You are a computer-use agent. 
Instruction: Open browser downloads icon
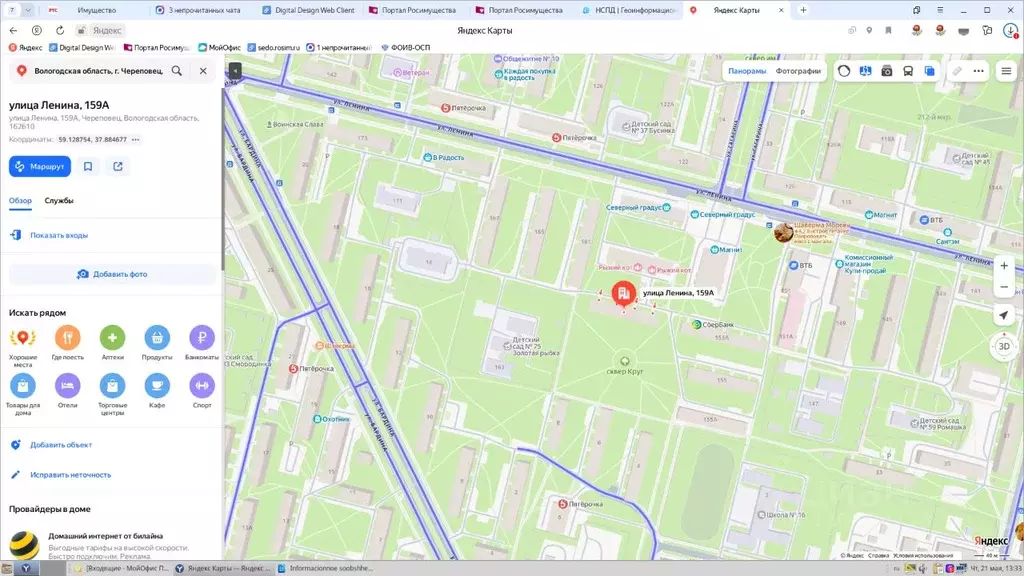click(1010, 31)
